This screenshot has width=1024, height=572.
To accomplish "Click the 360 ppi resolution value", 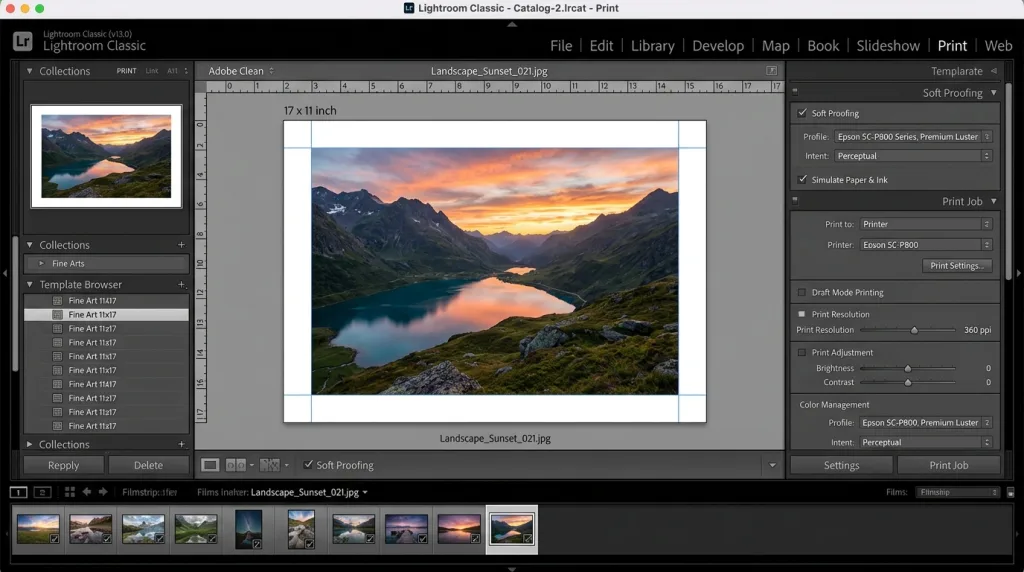I will click(977, 330).
